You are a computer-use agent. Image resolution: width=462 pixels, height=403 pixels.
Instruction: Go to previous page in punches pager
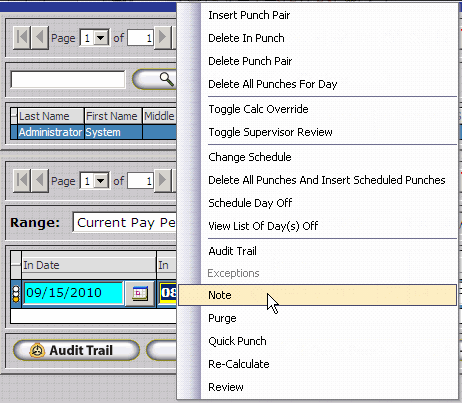point(40,181)
